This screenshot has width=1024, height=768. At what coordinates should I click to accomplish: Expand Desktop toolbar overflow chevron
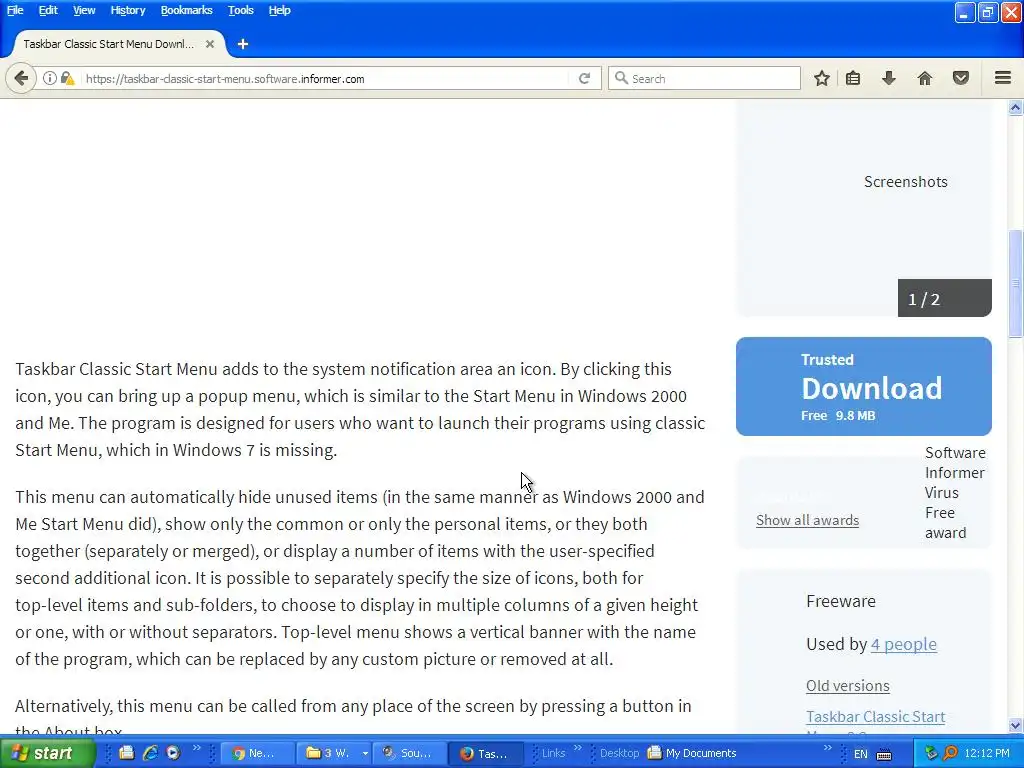click(828, 748)
